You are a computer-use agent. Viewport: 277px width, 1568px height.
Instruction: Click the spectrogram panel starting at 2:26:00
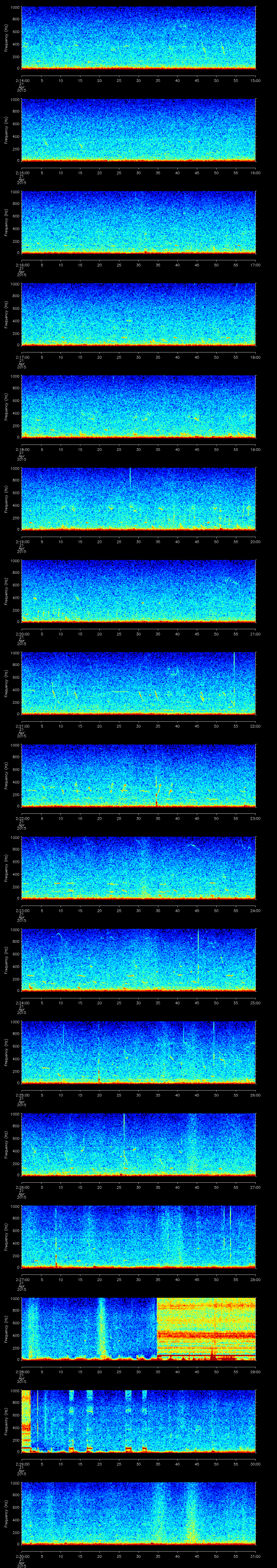click(x=138, y=1144)
